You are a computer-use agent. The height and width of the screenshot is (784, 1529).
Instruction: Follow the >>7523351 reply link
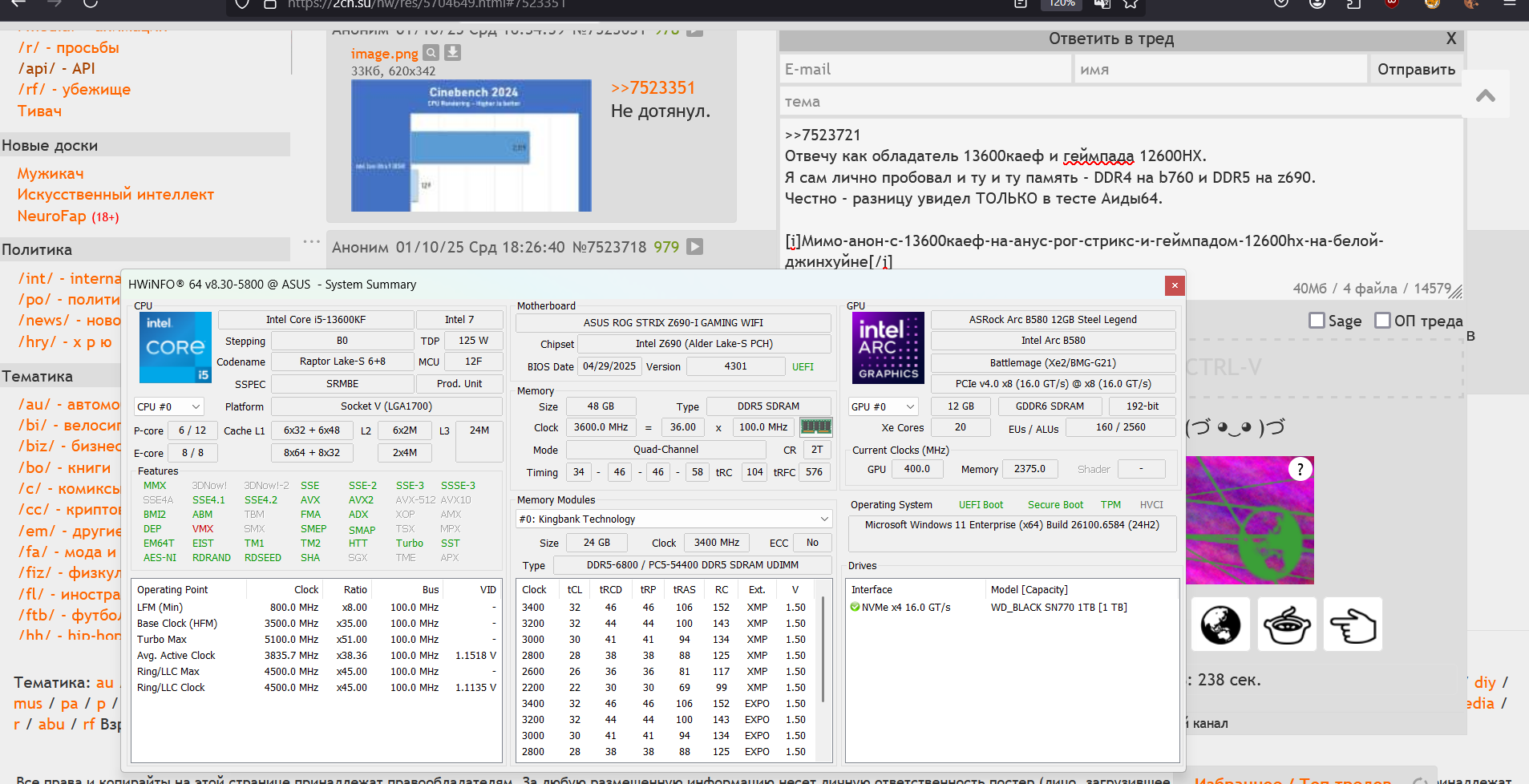653,88
